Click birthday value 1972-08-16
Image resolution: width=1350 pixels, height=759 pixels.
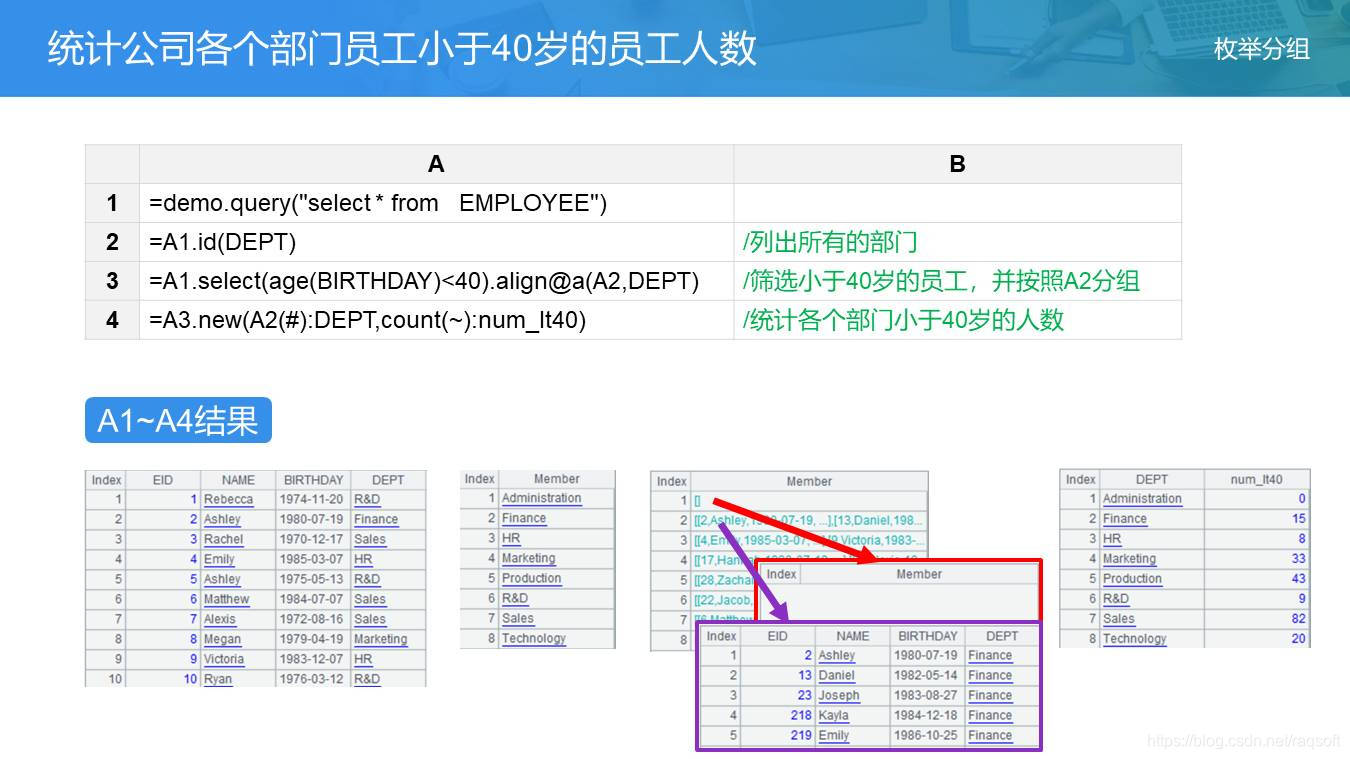tap(313, 619)
